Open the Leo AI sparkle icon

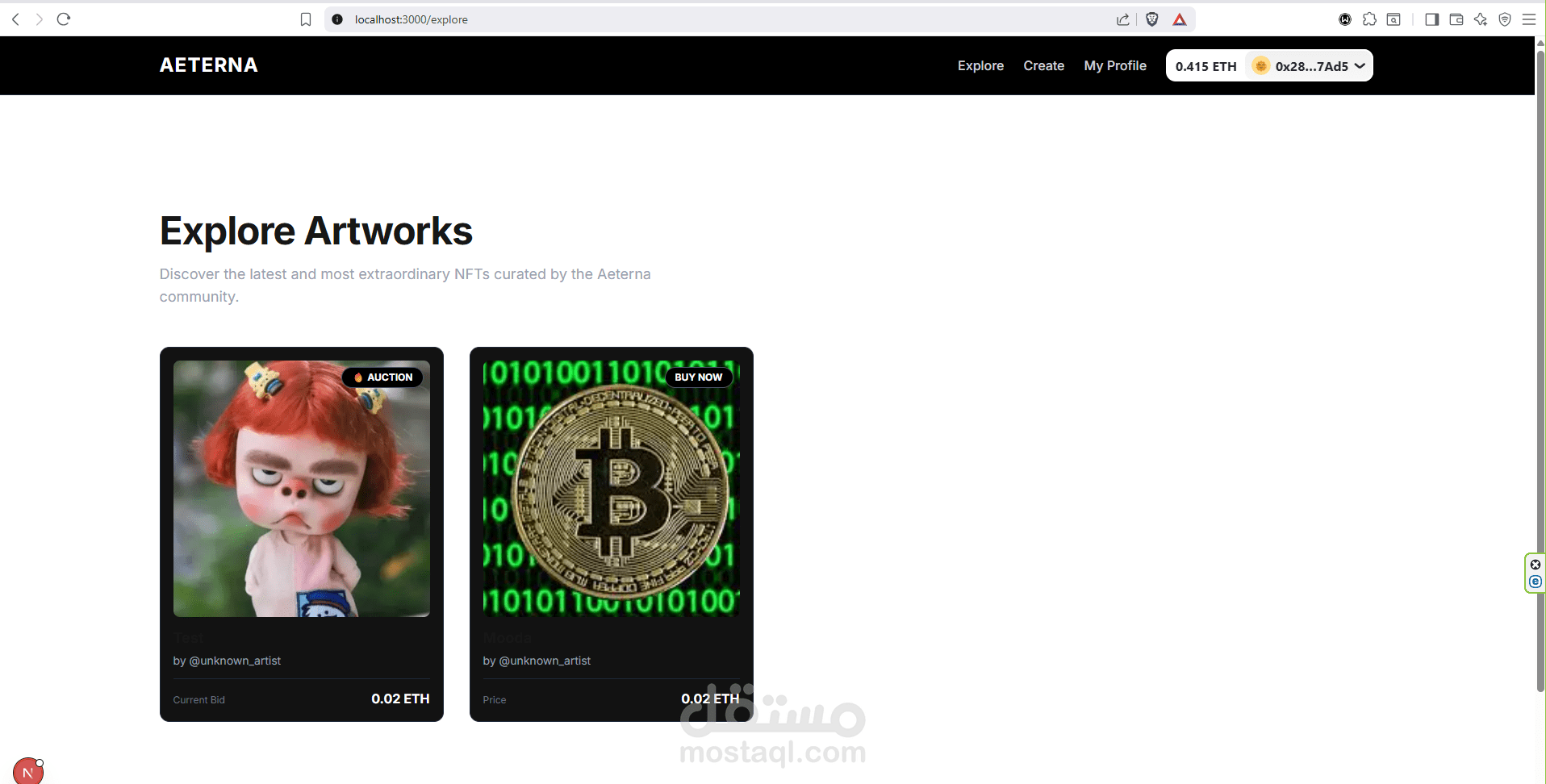(1481, 19)
